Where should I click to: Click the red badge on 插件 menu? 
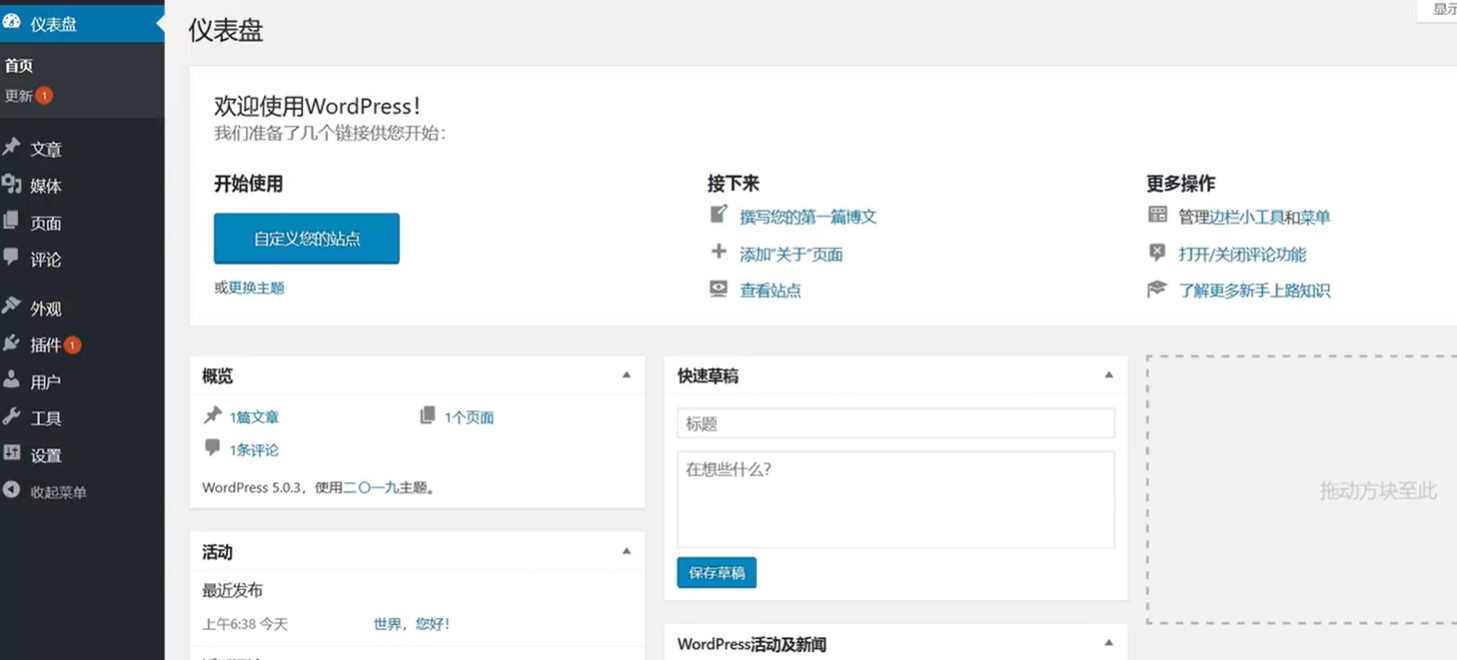coord(72,345)
